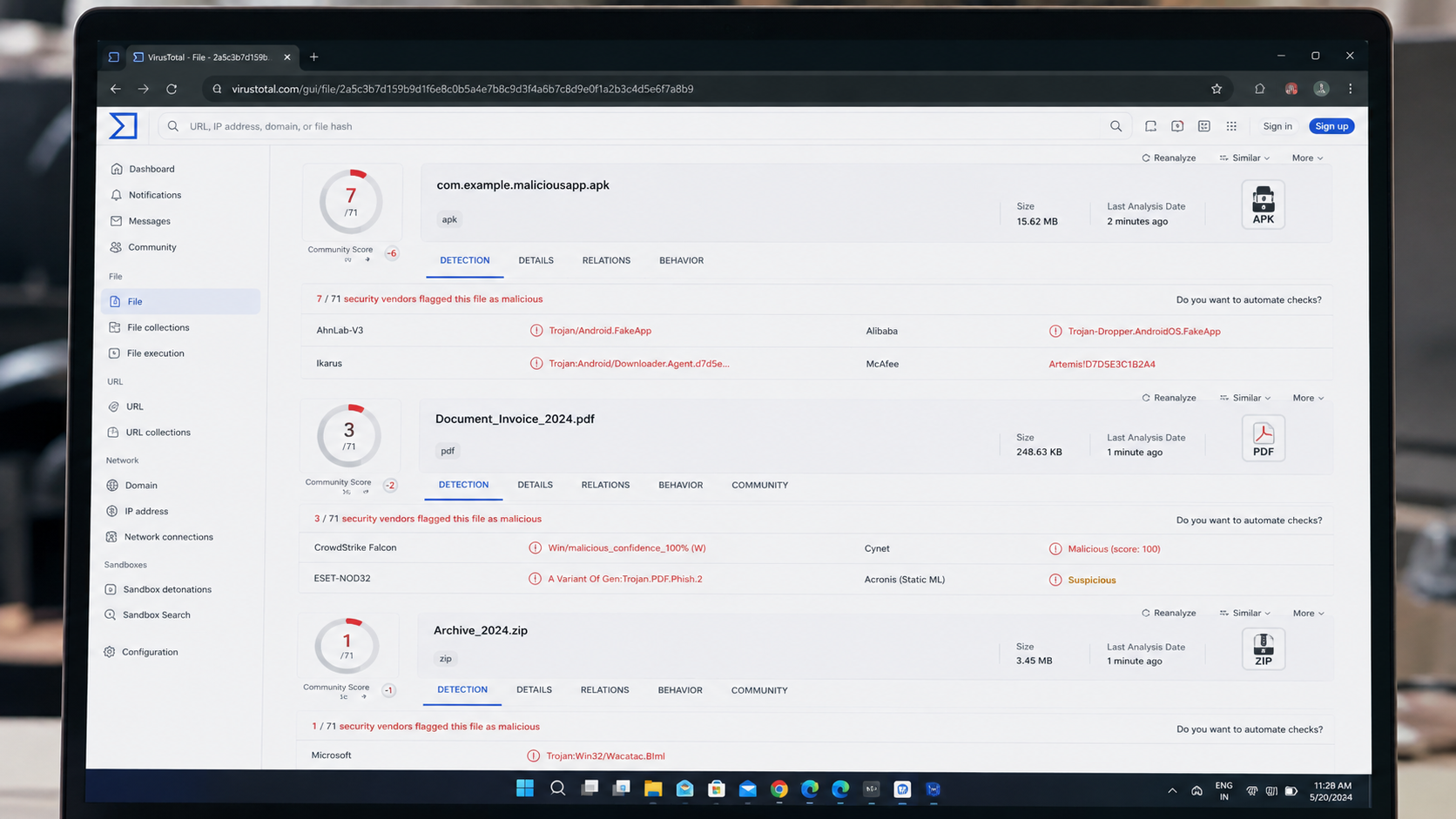Open Network connections in the sidebar

point(159,537)
